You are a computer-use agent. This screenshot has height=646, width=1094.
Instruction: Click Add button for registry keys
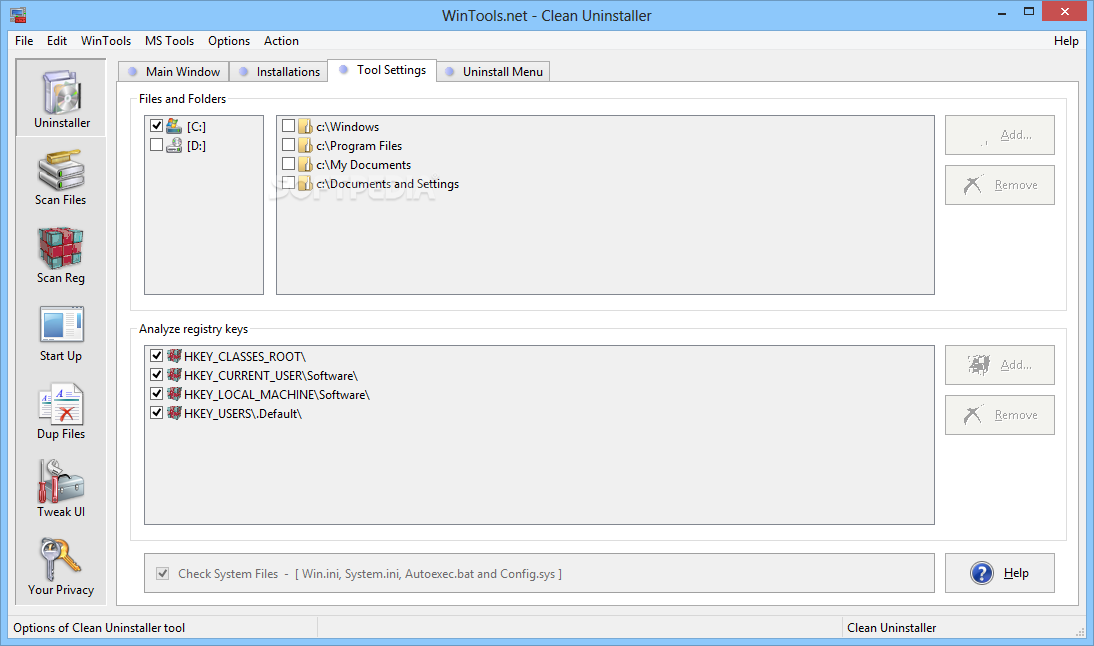tap(1000, 365)
